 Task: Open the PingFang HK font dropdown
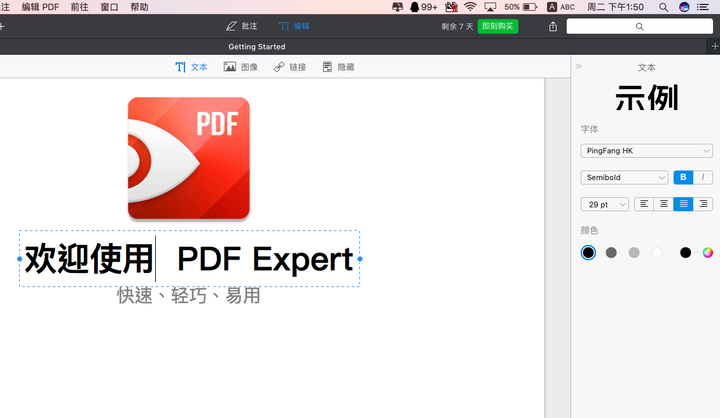pos(646,151)
